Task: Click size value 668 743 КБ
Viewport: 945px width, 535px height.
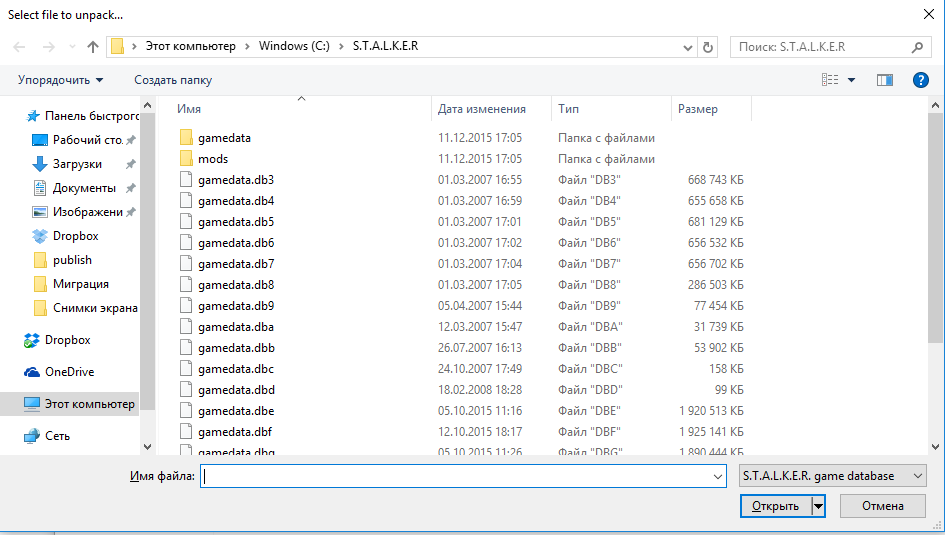Action: [715, 180]
